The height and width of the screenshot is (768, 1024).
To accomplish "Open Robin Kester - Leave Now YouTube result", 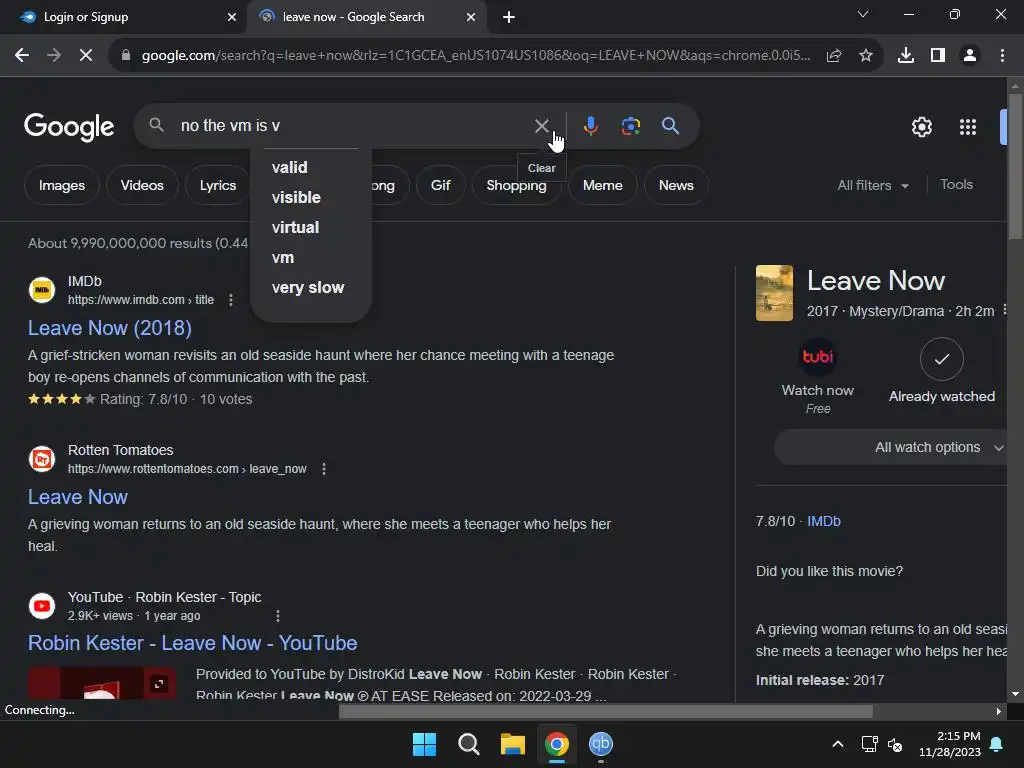I will pyautogui.click(x=192, y=643).
